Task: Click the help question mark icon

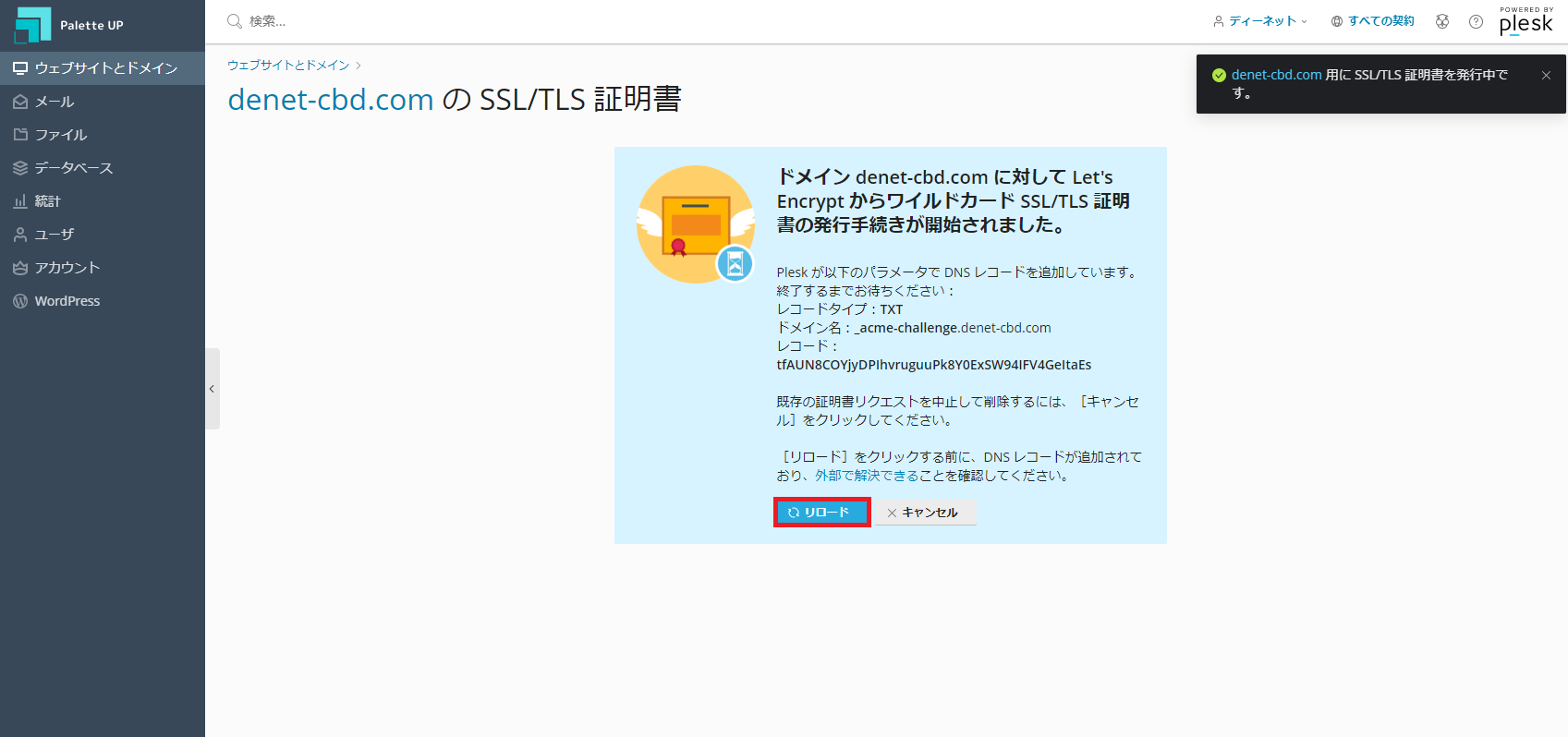Action: [1476, 21]
